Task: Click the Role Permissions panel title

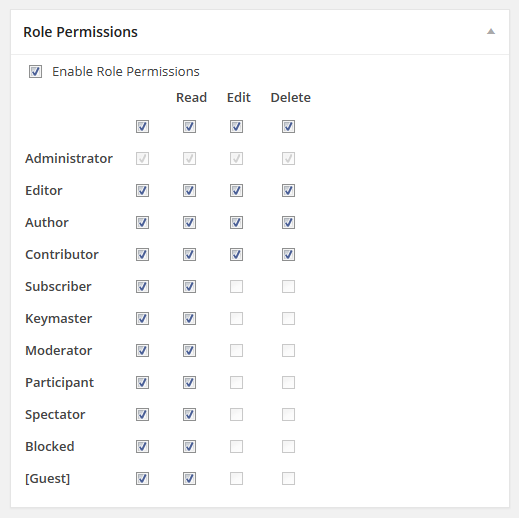Action: [x=80, y=32]
